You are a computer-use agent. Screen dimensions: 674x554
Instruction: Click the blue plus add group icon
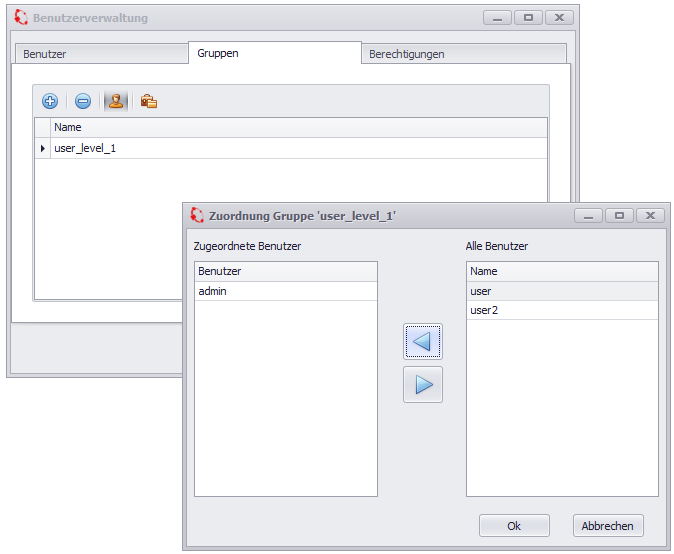click(x=50, y=101)
